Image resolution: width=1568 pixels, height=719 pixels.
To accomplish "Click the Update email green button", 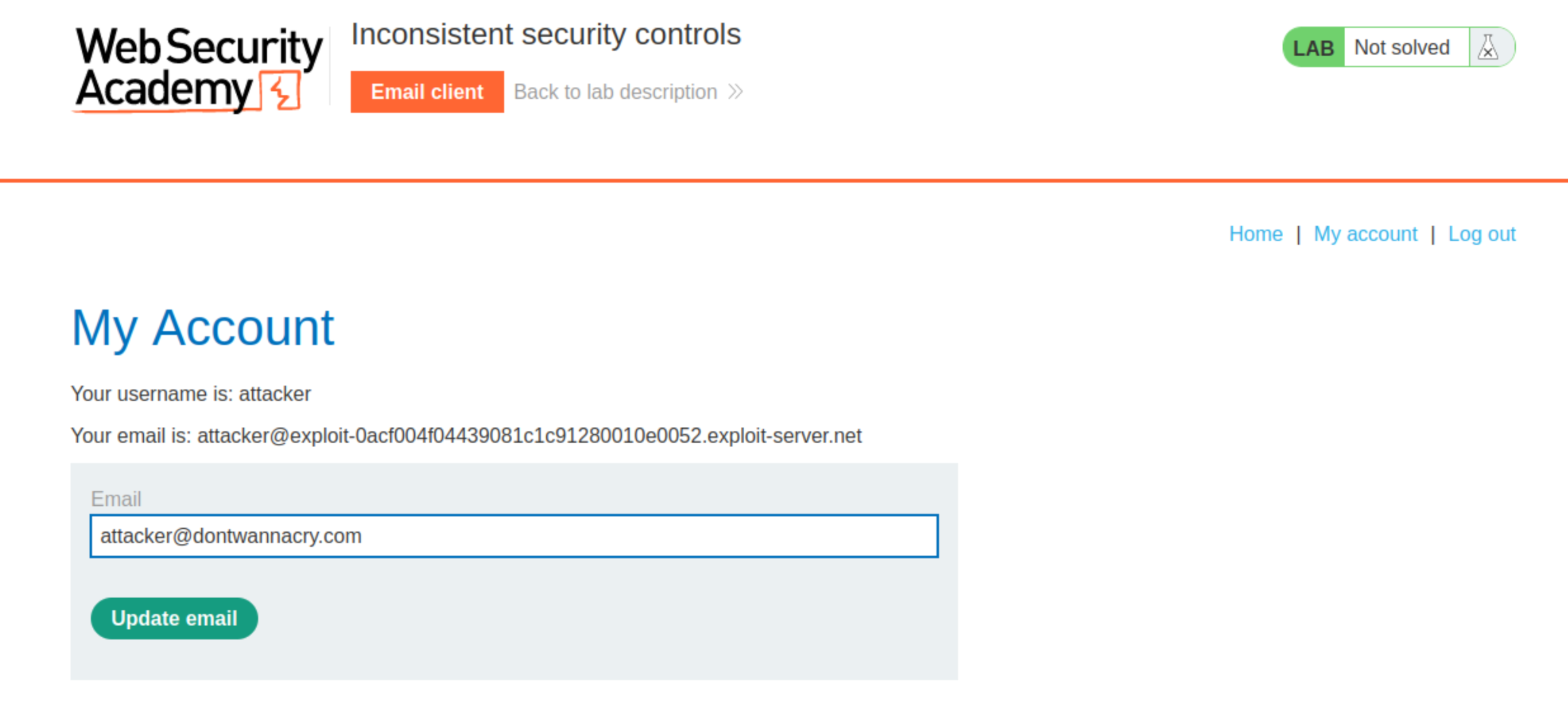I will 174,618.
